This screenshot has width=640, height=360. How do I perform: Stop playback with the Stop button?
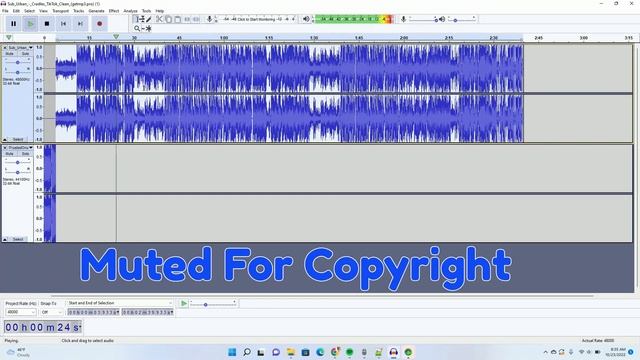coord(47,24)
